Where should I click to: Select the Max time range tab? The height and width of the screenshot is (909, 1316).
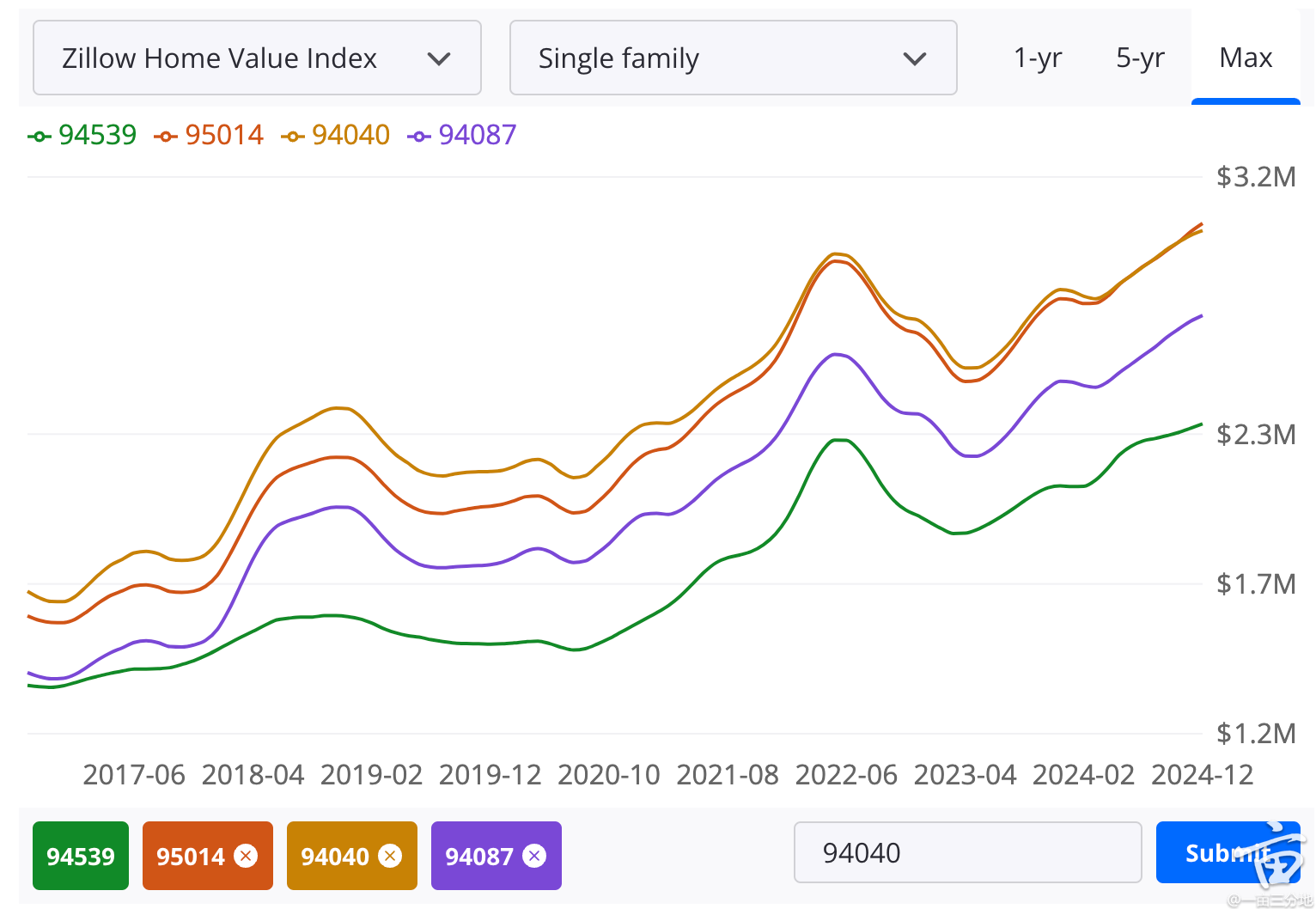[1246, 58]
